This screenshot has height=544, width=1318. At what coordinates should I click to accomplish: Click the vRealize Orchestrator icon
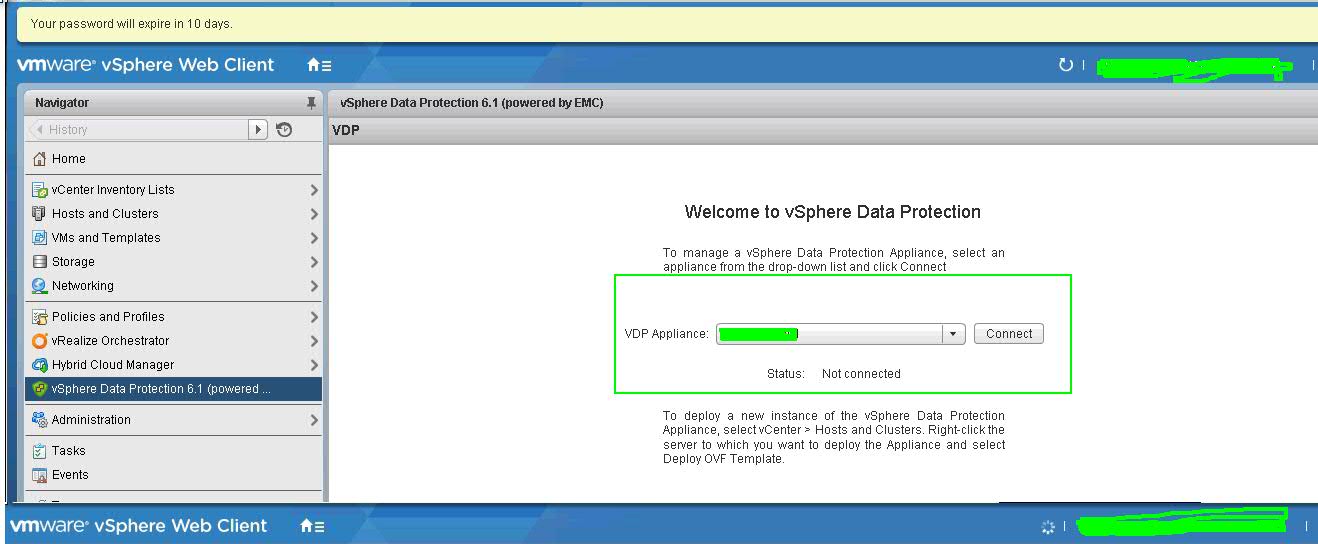pyautogui.click(x=40, y=341)
